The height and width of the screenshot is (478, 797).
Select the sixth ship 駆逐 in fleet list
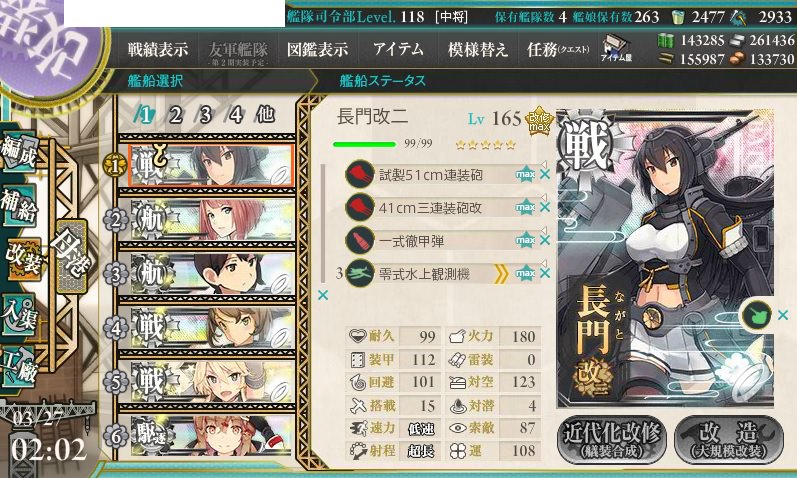[x=207, y=435]
